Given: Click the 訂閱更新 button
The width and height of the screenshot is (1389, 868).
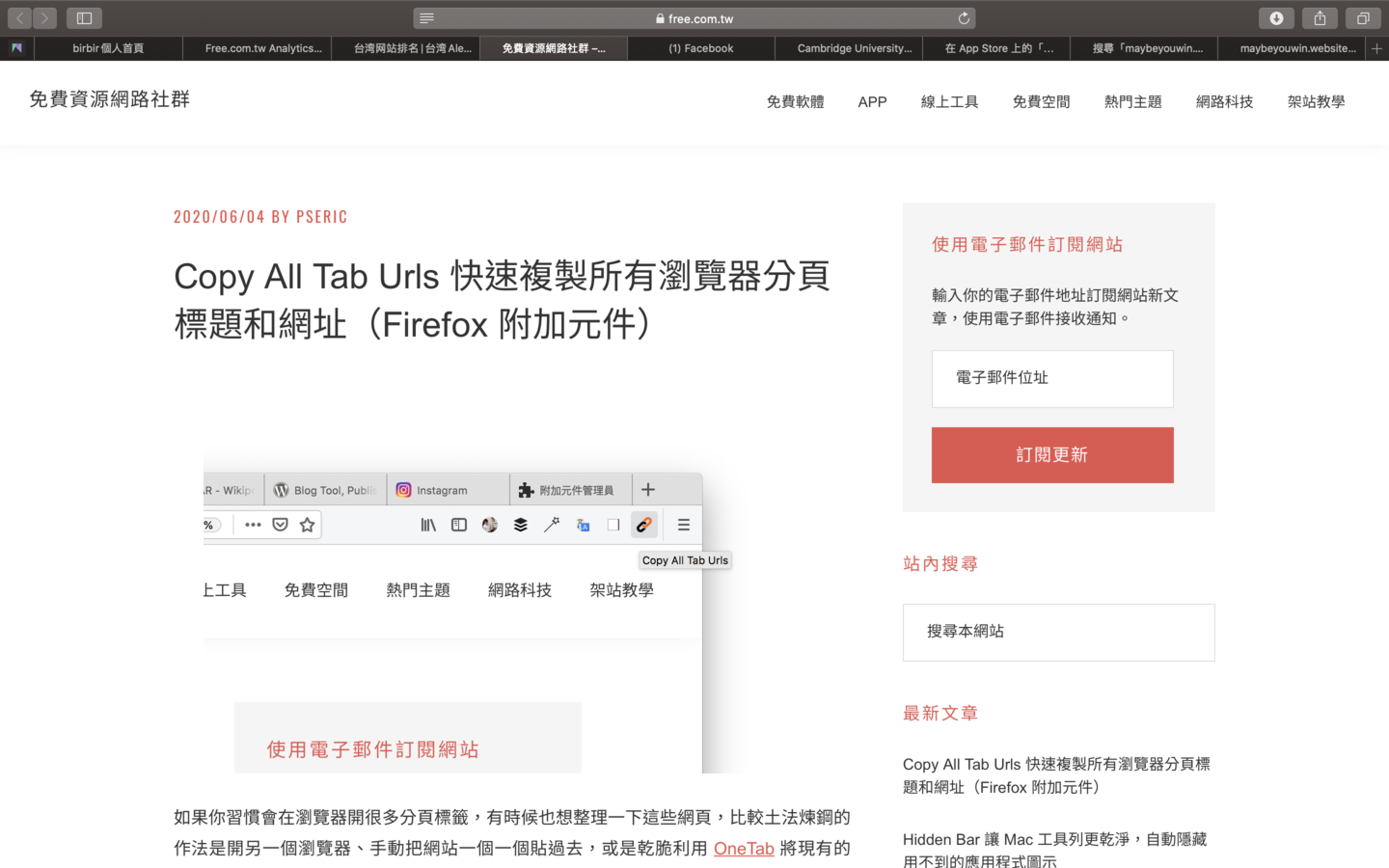Looking at the screenshot, I should (x=1052, y=455).
